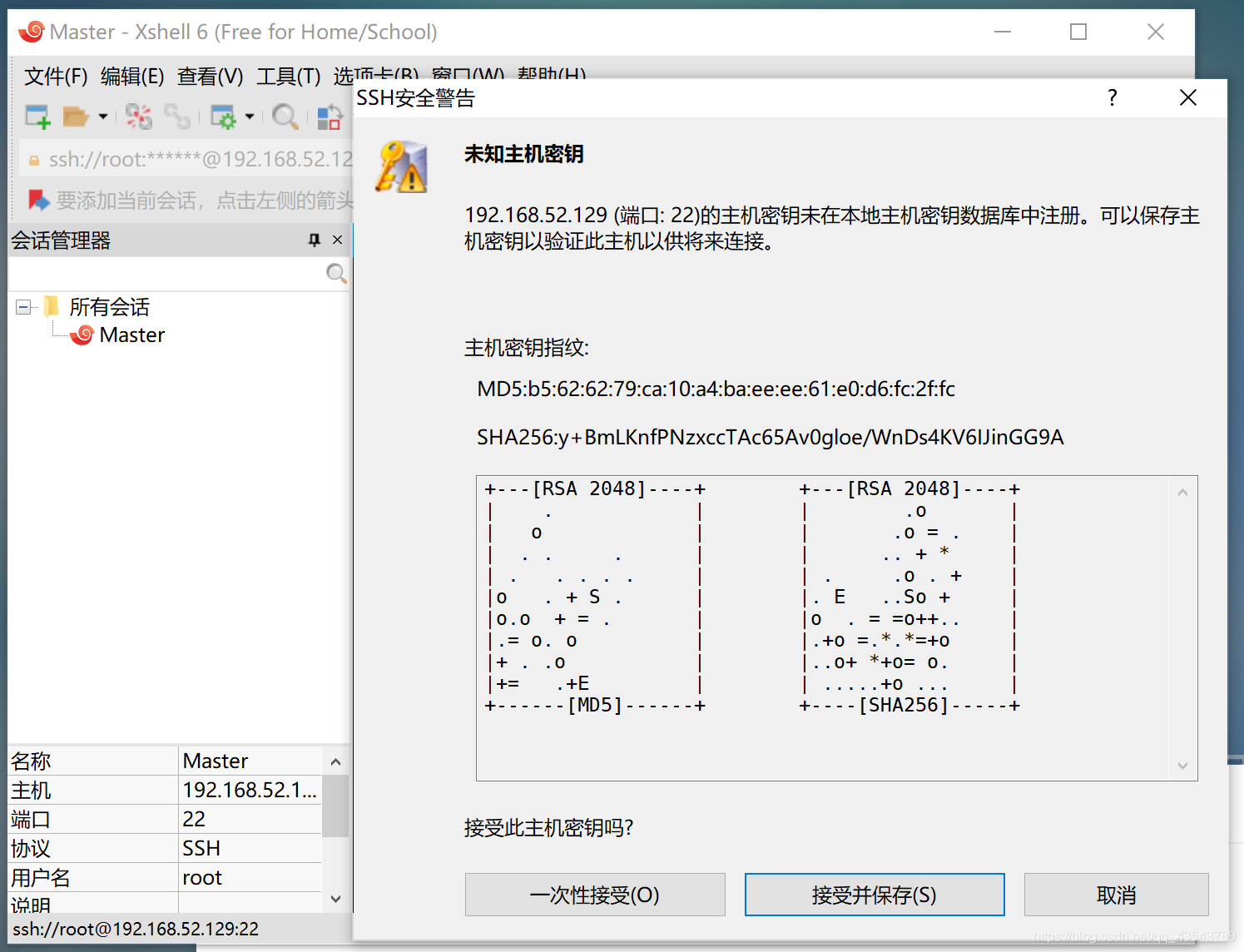Open the 文件(F) menu
1244x952 pixels.
[x=56, y=77]
